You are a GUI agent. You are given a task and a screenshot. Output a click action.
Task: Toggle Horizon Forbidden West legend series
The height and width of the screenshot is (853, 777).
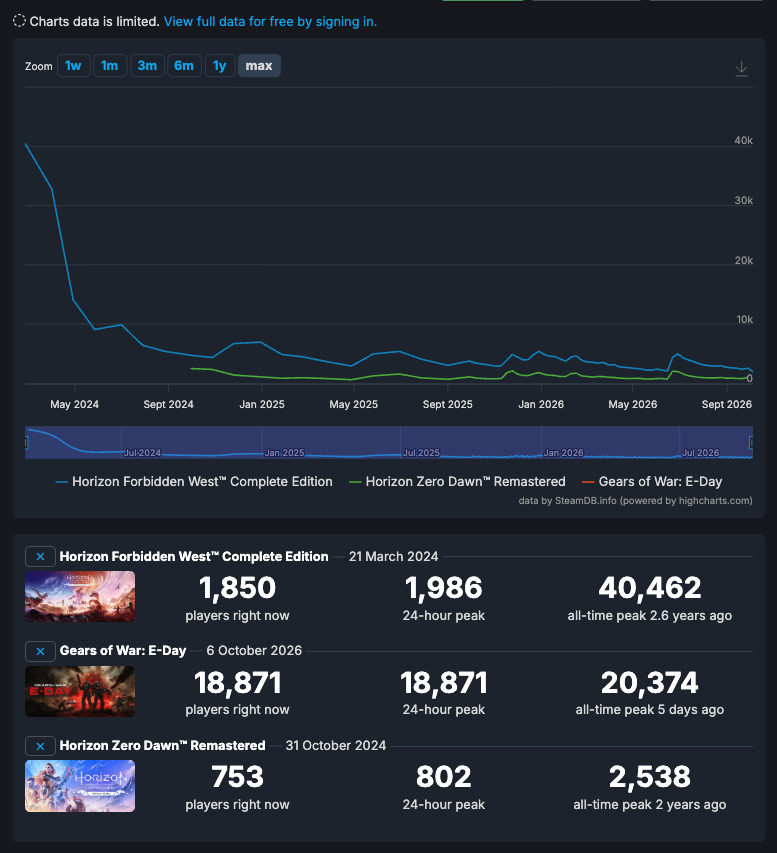point(194,481)
